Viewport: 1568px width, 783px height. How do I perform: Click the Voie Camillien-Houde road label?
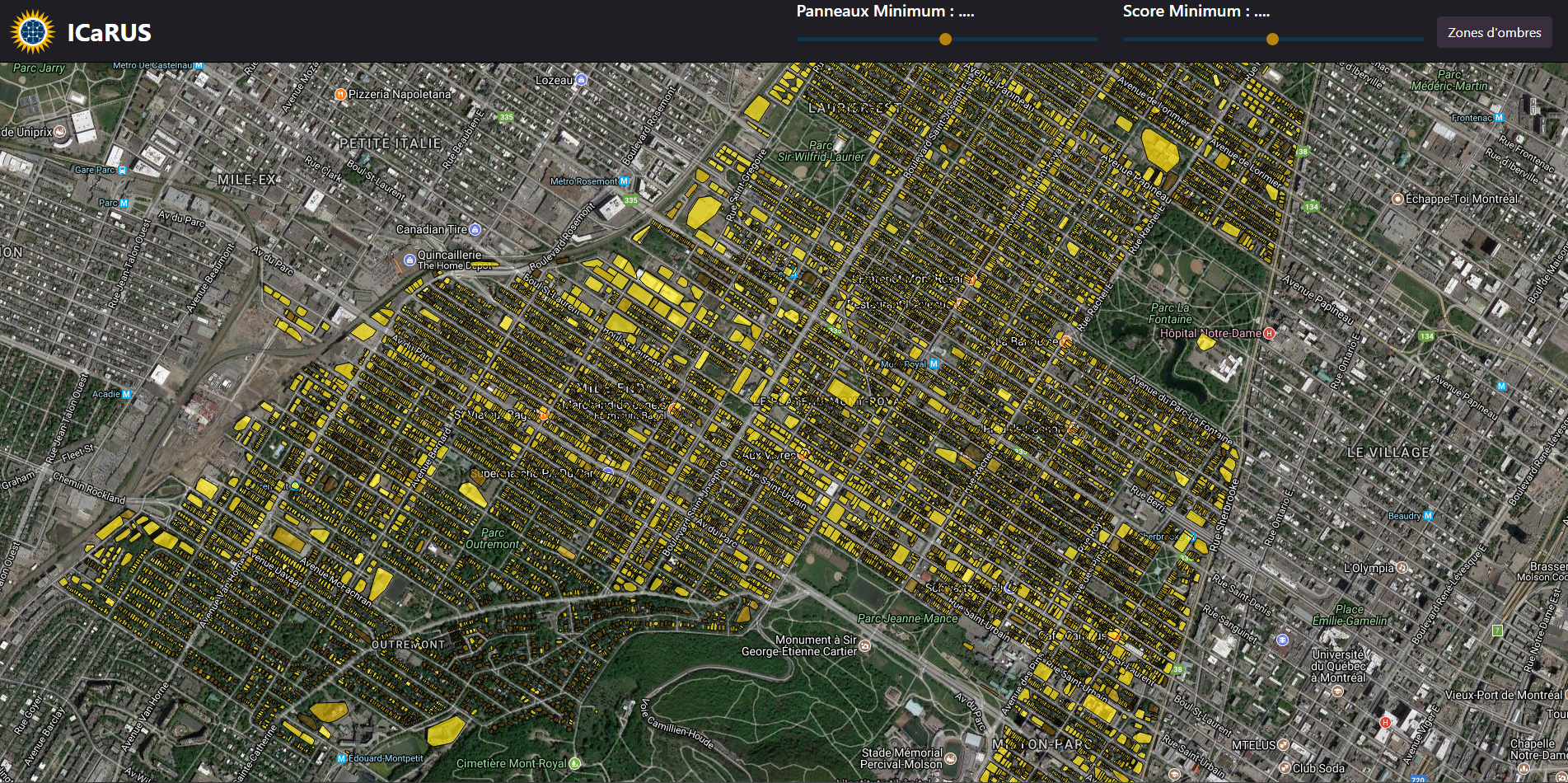coord(676,725)
